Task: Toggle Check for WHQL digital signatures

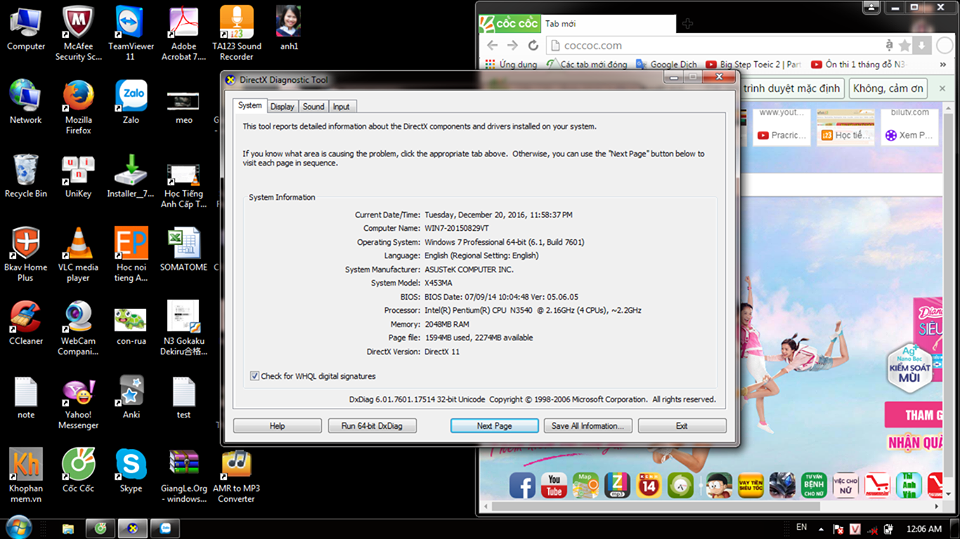Action: point(256,376)
